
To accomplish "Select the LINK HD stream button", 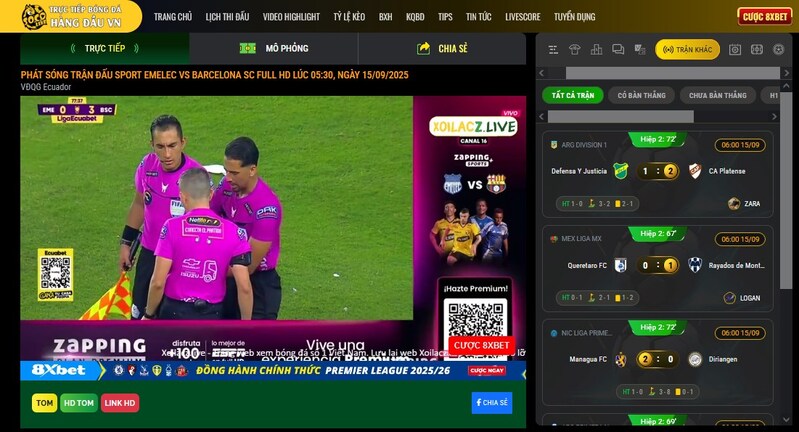I will pyautogui.click(x=120, y=403).
